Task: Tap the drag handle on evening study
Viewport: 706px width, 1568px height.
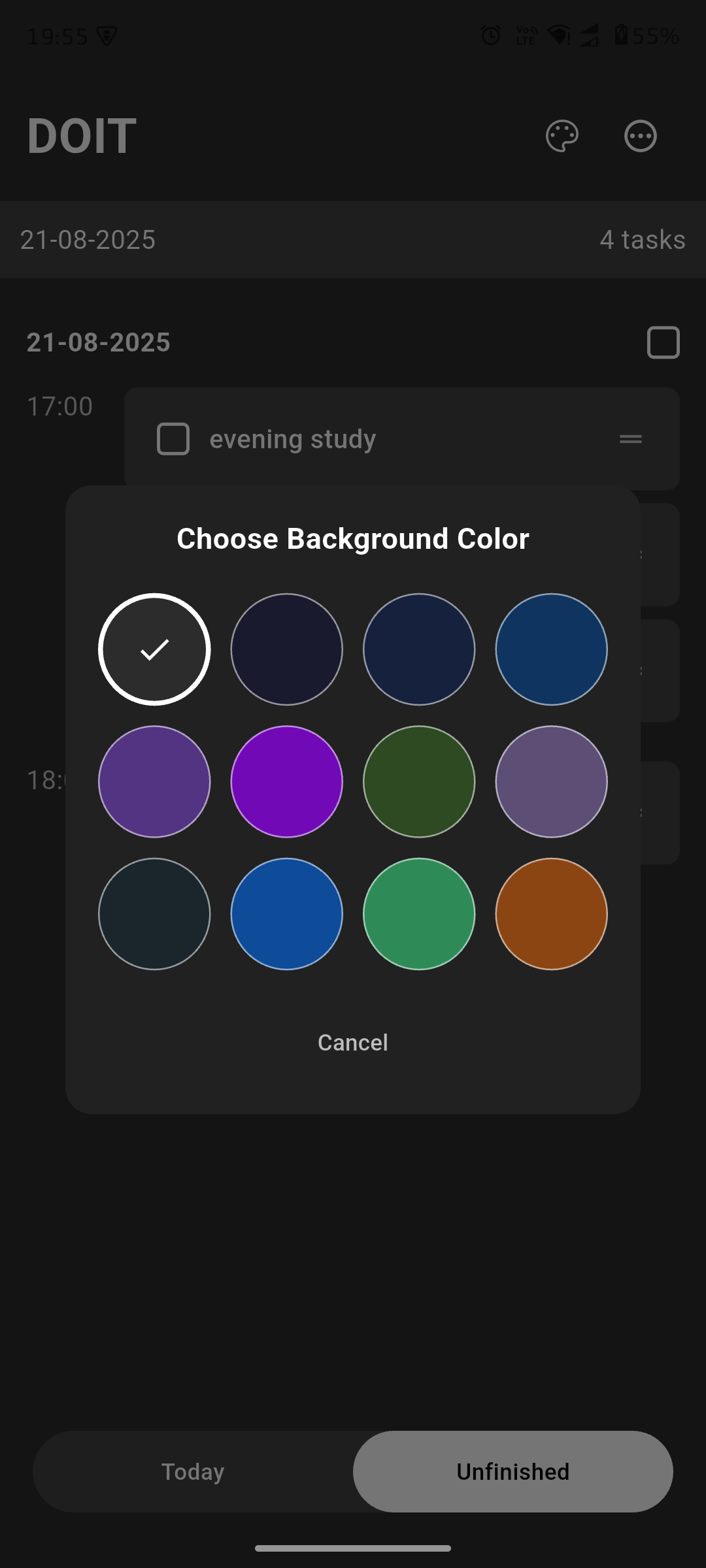Action: click(630, 439)
